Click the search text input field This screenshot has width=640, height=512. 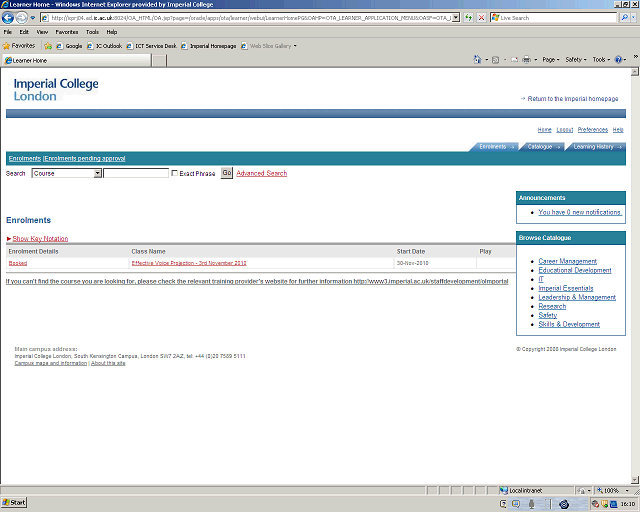point(136,173)
